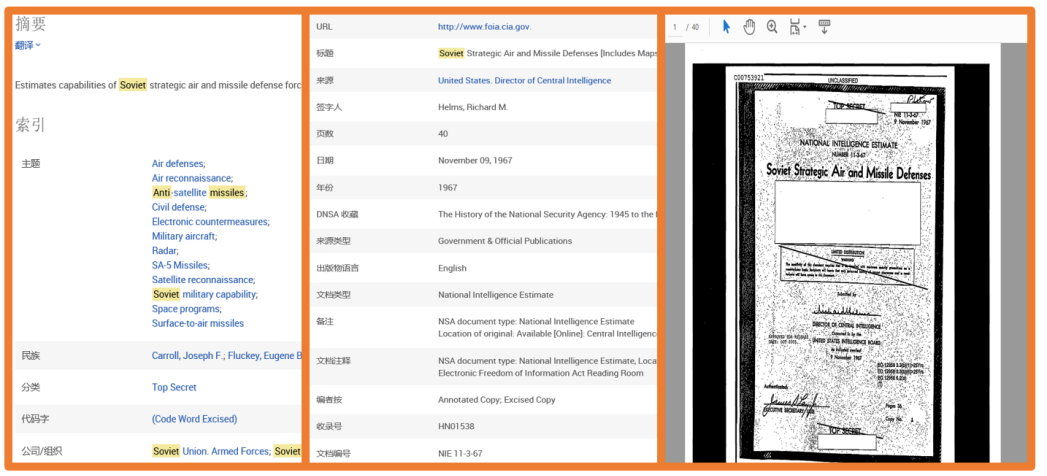Open the SA-5 Missiles subject link
Viewport: 1047px width, 476px height.
pos(180,265)
